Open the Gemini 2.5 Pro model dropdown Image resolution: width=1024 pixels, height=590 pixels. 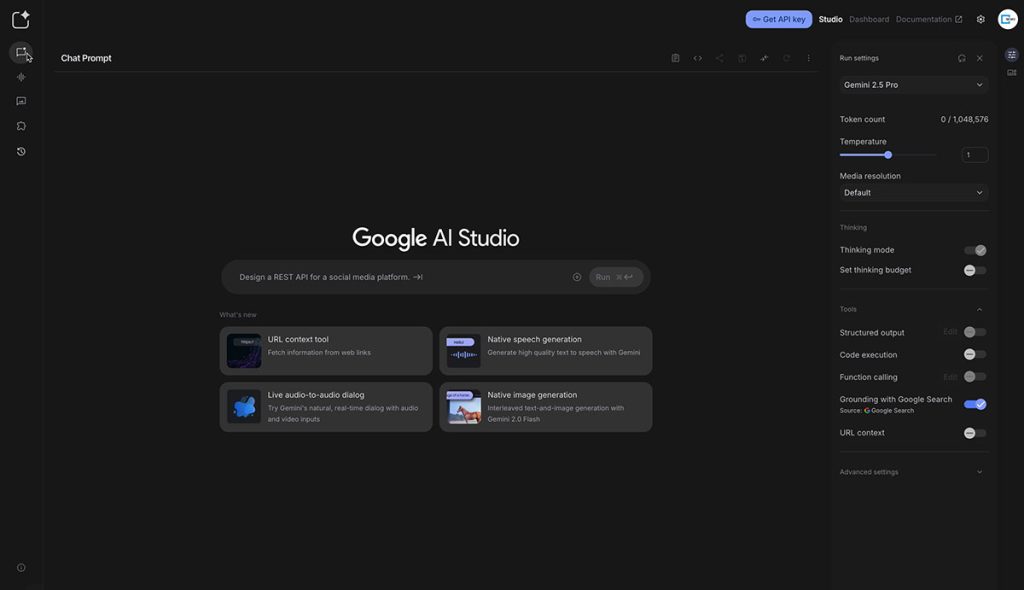click(x=913, y=85)
